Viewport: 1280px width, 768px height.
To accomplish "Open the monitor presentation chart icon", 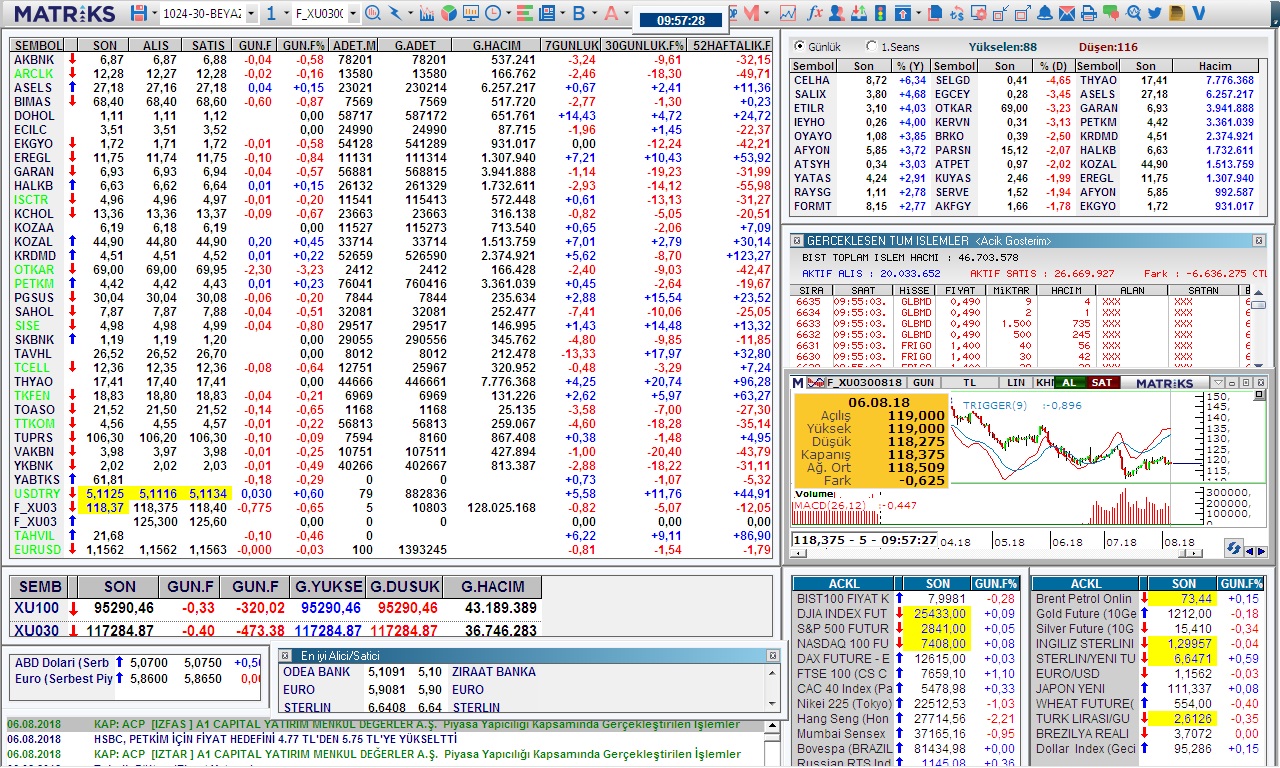I will coord(471,13).
